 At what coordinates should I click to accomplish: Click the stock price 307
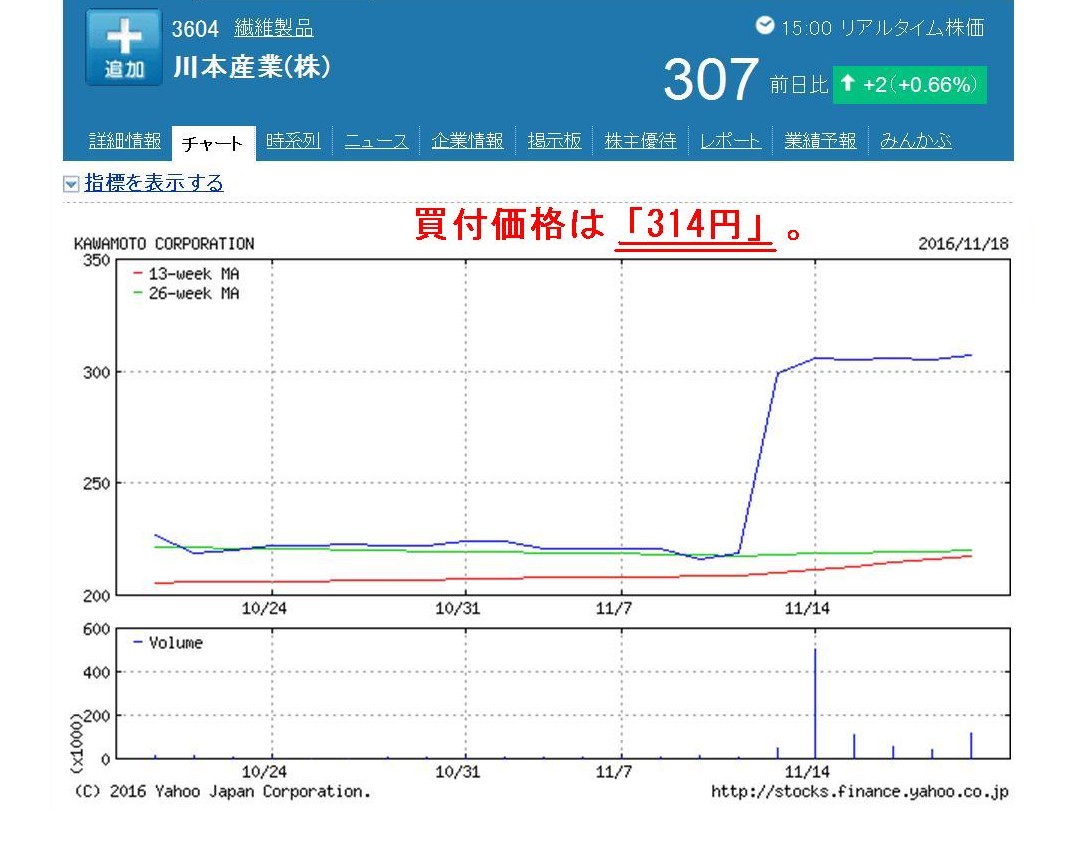(x=710, y=80)
